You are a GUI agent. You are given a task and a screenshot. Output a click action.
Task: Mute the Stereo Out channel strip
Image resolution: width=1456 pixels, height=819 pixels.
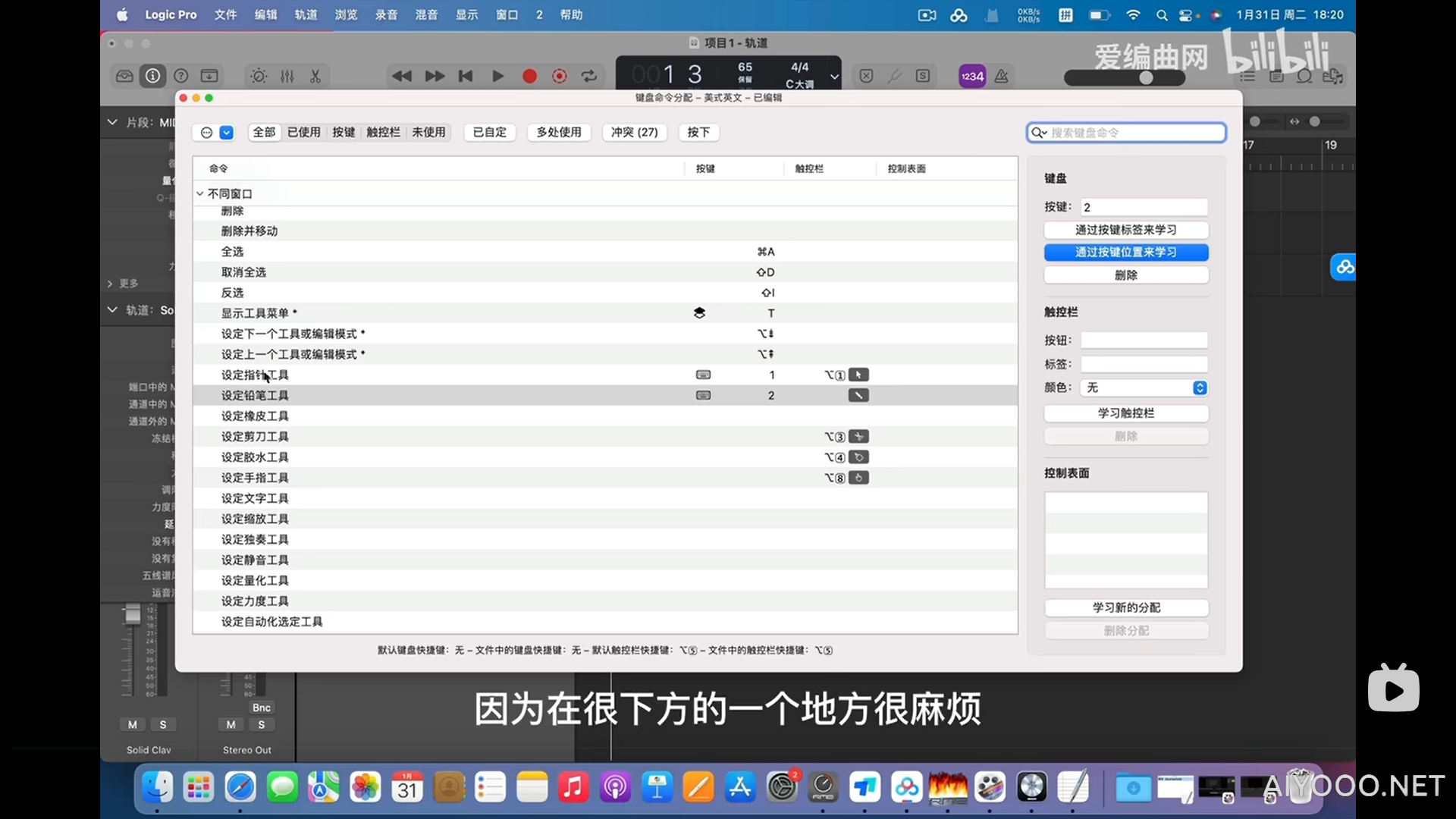(x=231, y=725)
